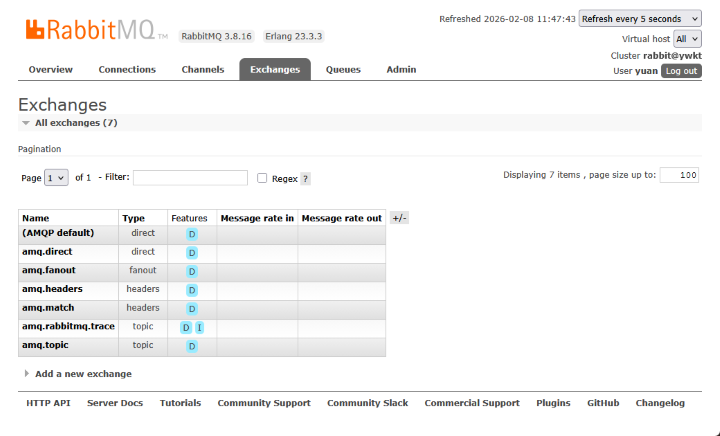Toggle table columns with +/- button
Image resolution: width=720 pixels, height=436 pixels.
coord(399,218)
